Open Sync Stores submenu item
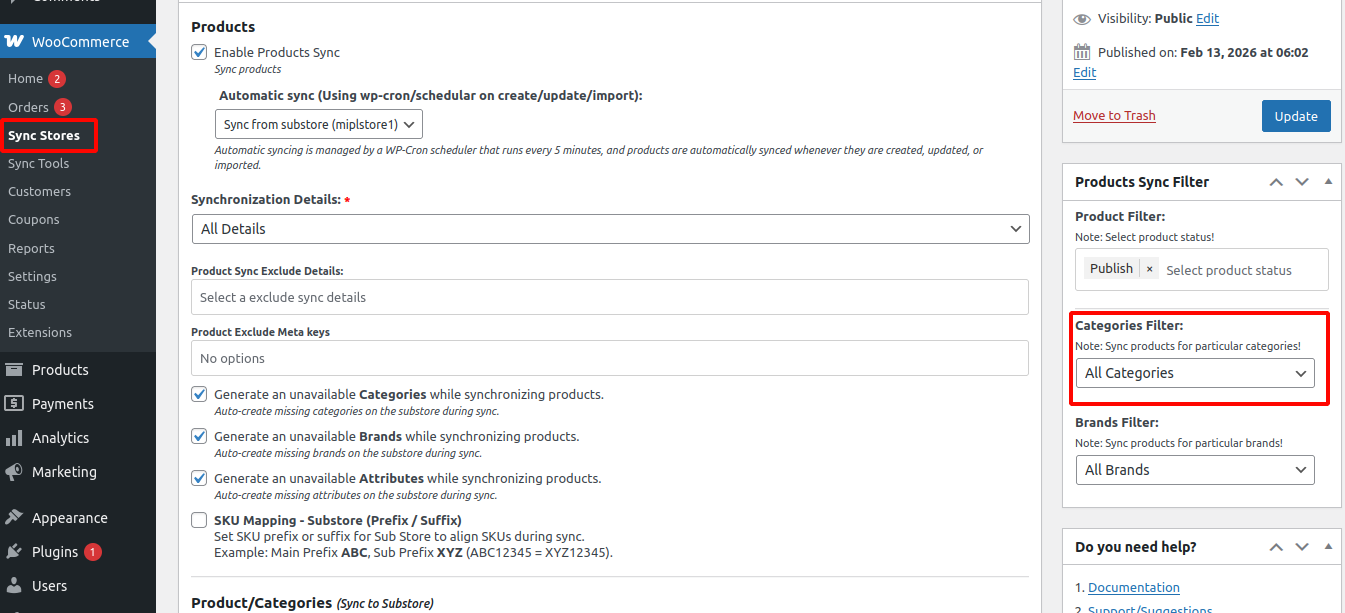 43,135
